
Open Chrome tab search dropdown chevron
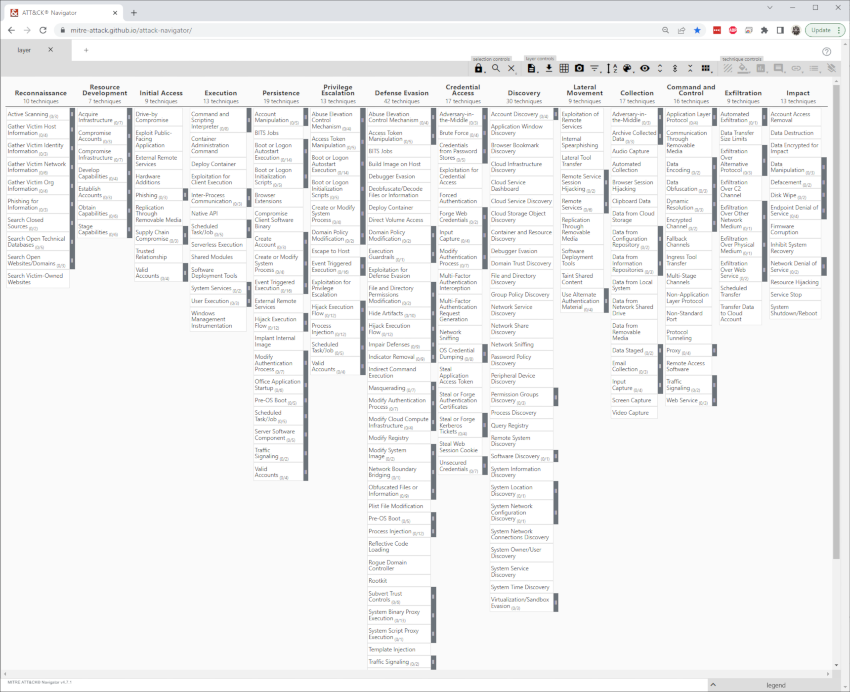tap(769, 8)
